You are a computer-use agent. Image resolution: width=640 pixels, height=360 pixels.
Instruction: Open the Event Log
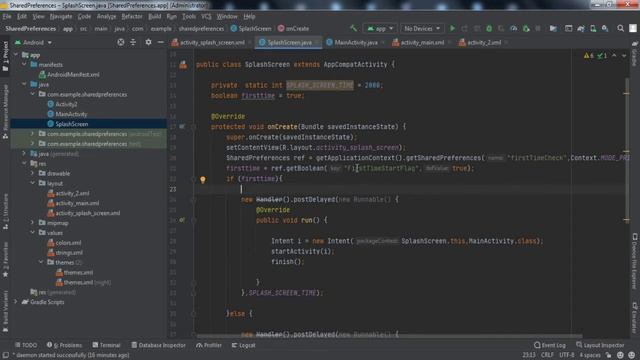click(x=550, y=345)
